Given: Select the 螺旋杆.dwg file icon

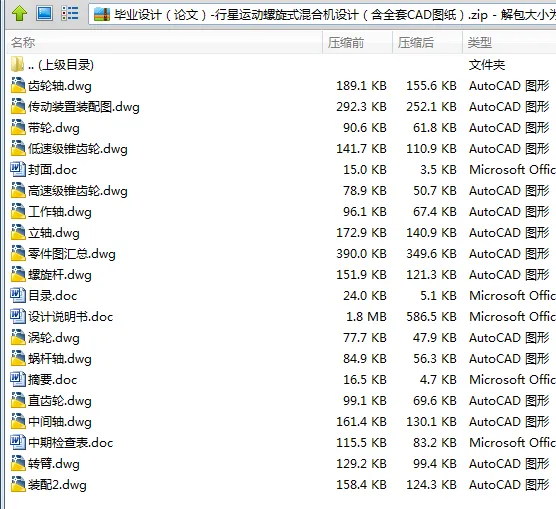Looking at the screenshot, I should click(18, 274).
